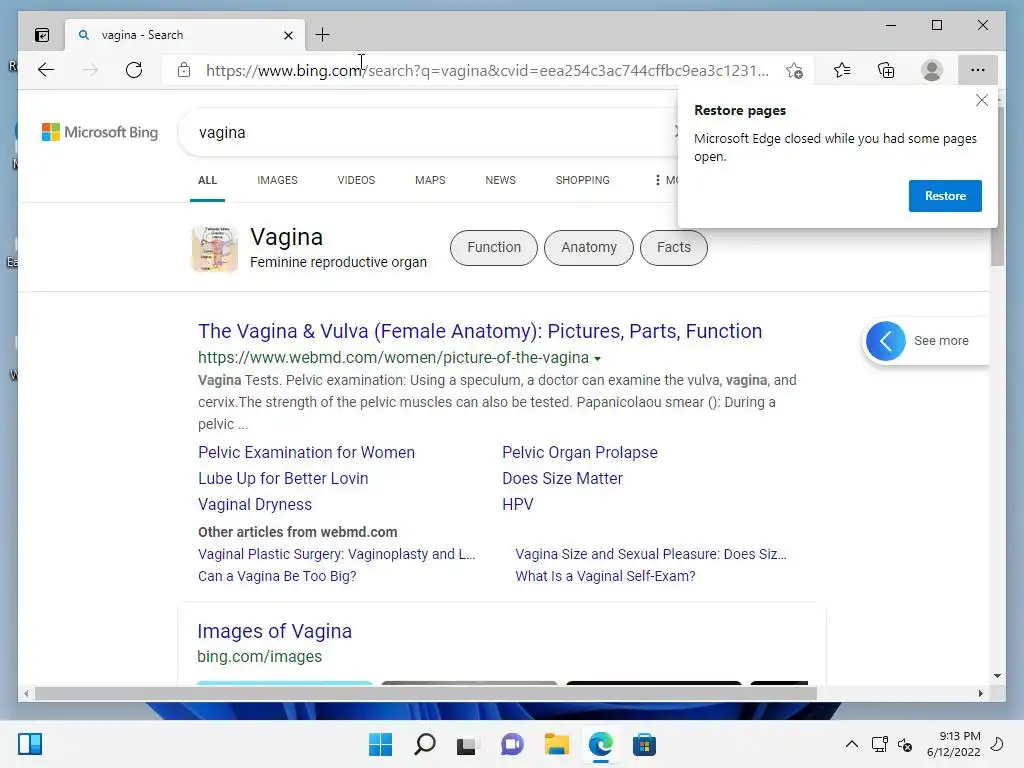Open Pelvic Organ Prolapse link
The image size is (1024, 768).
point(580,453)
